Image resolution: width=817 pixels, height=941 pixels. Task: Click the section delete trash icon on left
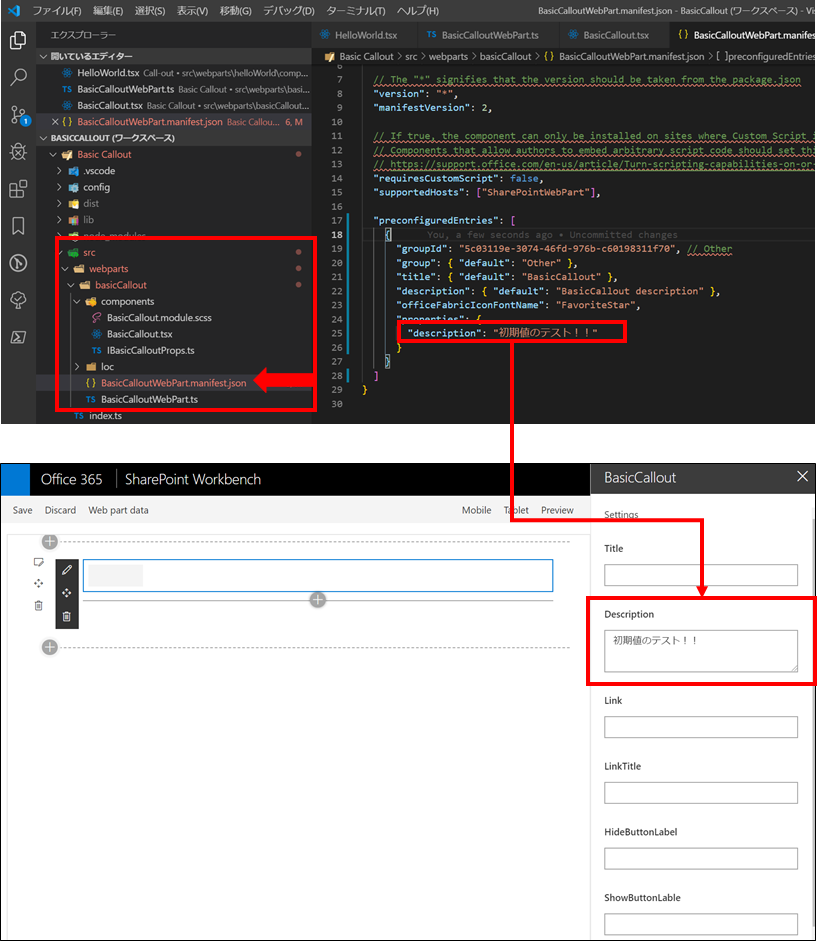(x=39, y=606)
